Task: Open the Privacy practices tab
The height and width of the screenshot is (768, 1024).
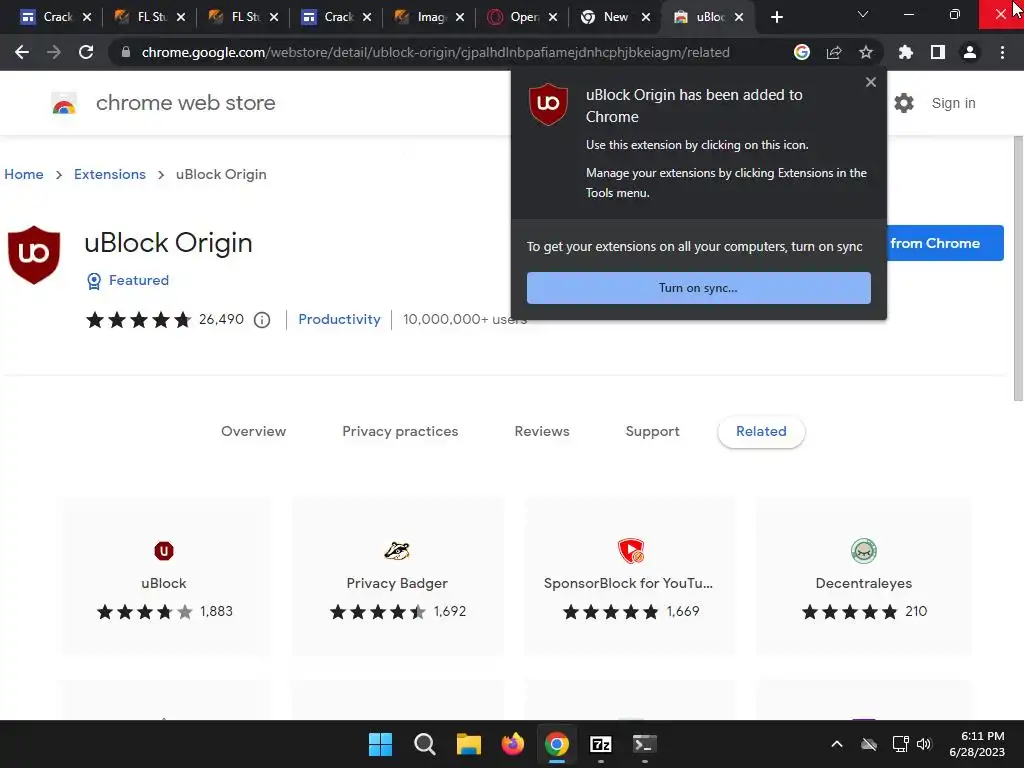Action: [x=400, y=431]
